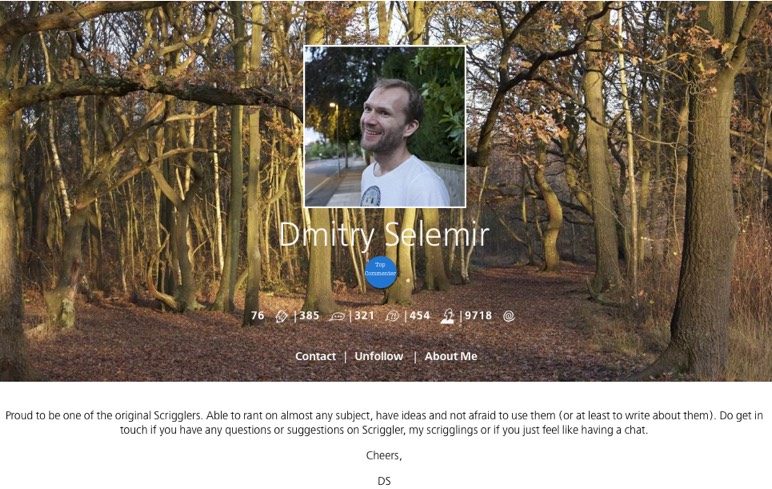This screenshot has width=772, height=489.
Task: Open Dmitry Selemir's profile photo
Action: [385, 127]
